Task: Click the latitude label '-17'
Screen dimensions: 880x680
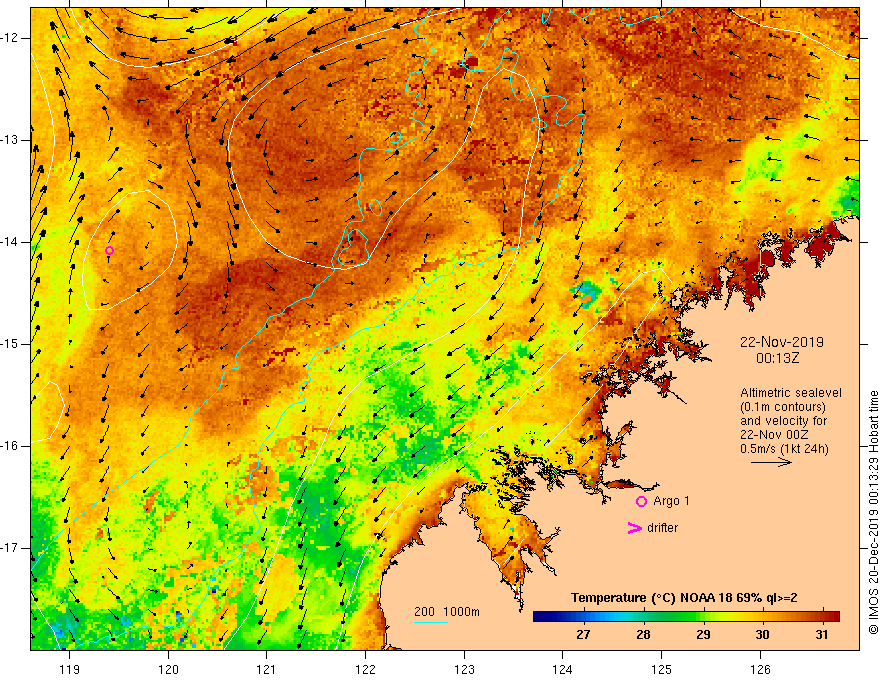Action: 10,548
